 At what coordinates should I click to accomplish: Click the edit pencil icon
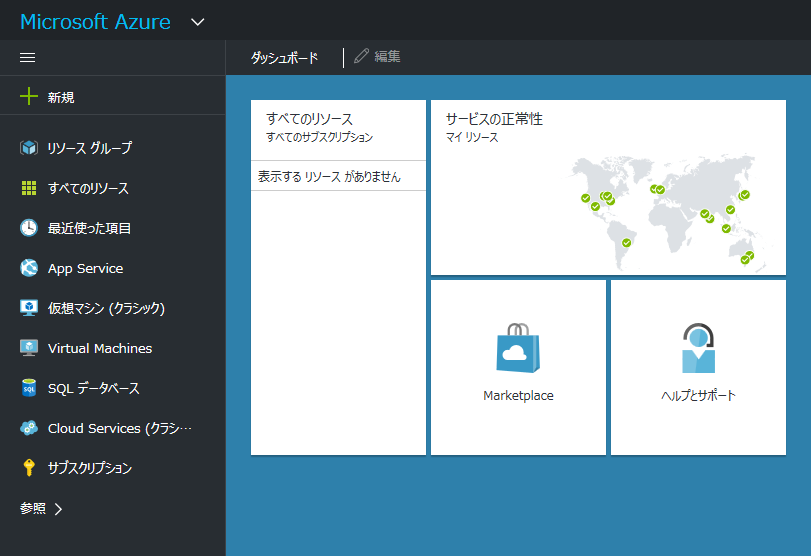click(361, 56)
